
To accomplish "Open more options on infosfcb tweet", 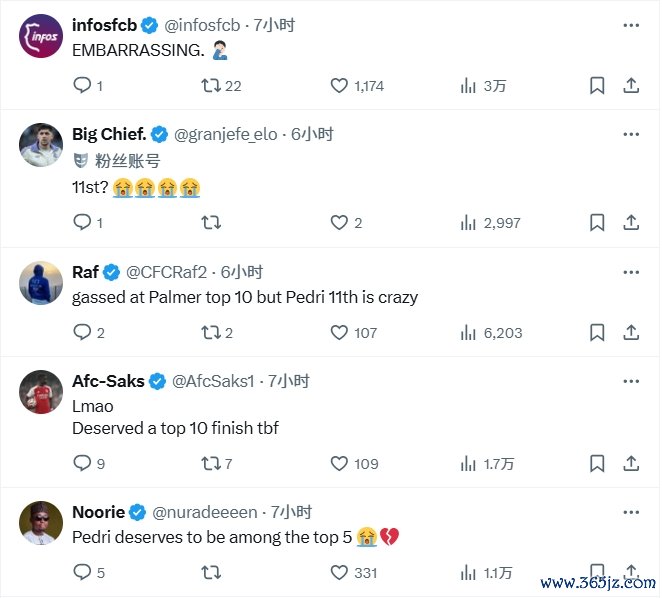I will point(631,24).
